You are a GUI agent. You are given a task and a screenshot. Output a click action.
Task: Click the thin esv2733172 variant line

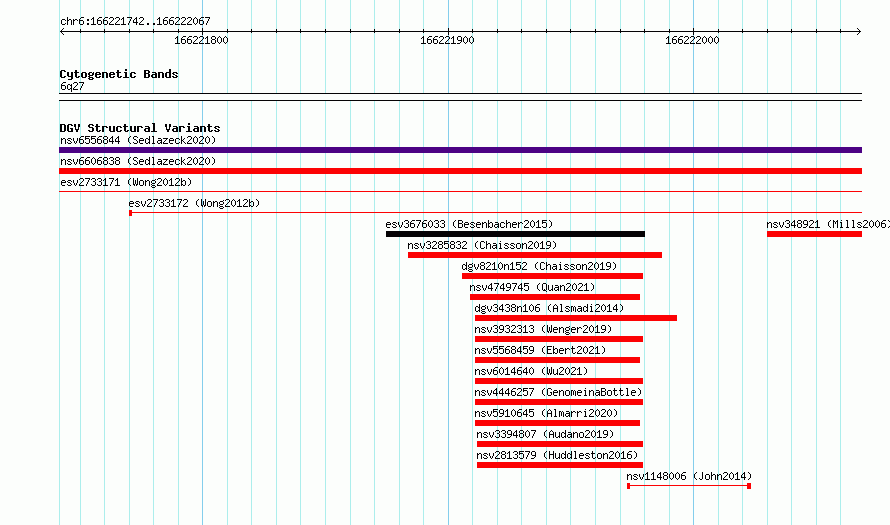(496, 213)
